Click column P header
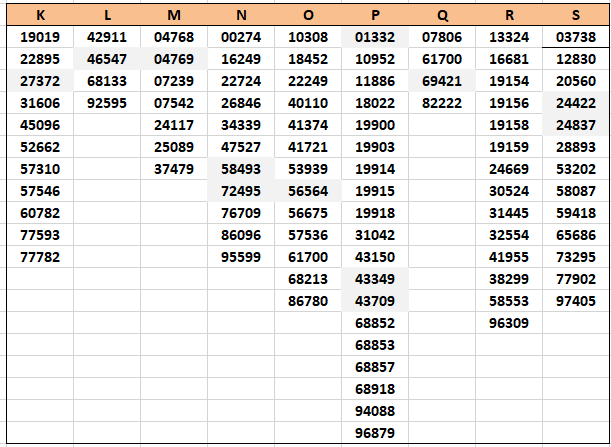Viewport: 611px width, 447px height. tap(375, 15)
